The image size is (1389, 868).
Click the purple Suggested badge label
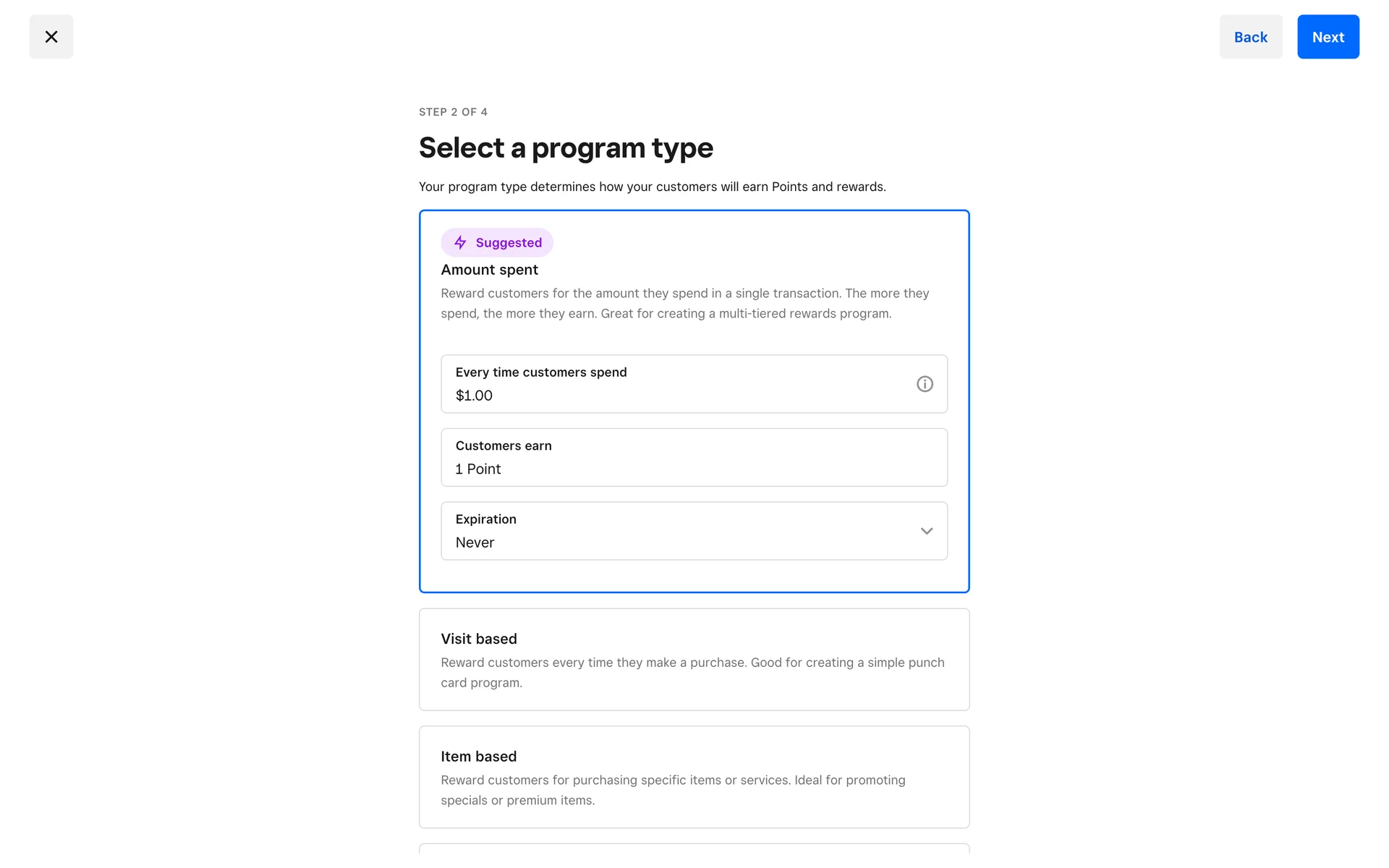(509, 243)
